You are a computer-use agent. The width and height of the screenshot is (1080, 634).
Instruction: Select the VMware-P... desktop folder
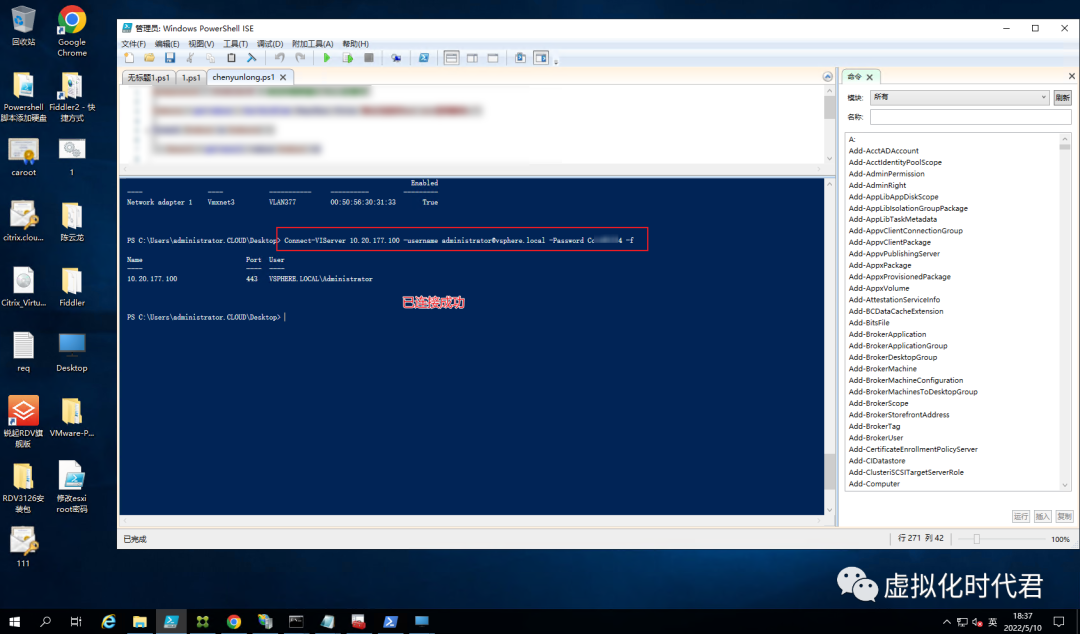[x=72, y=418]
